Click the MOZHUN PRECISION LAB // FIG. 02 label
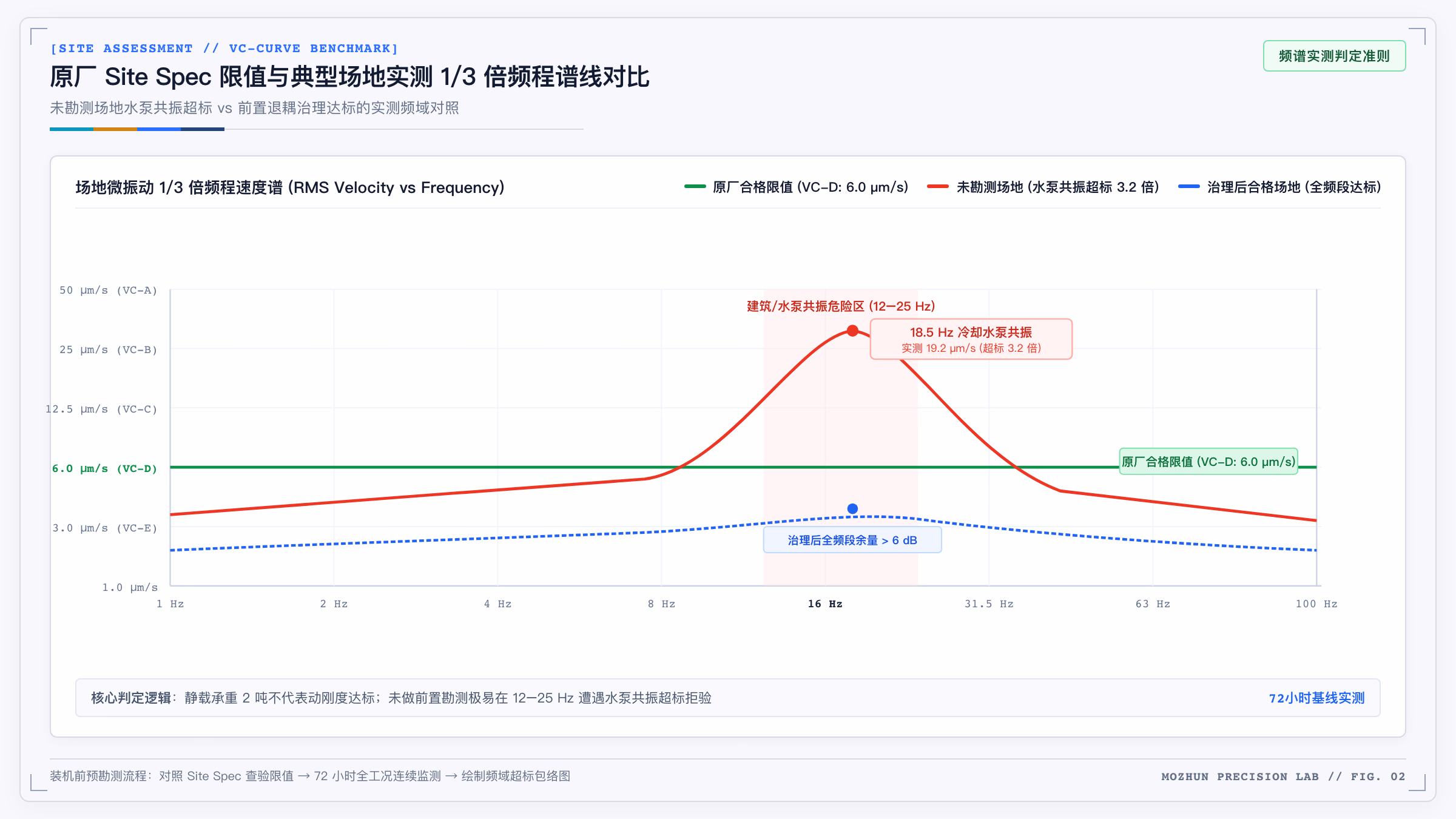 click(1283, 777)
